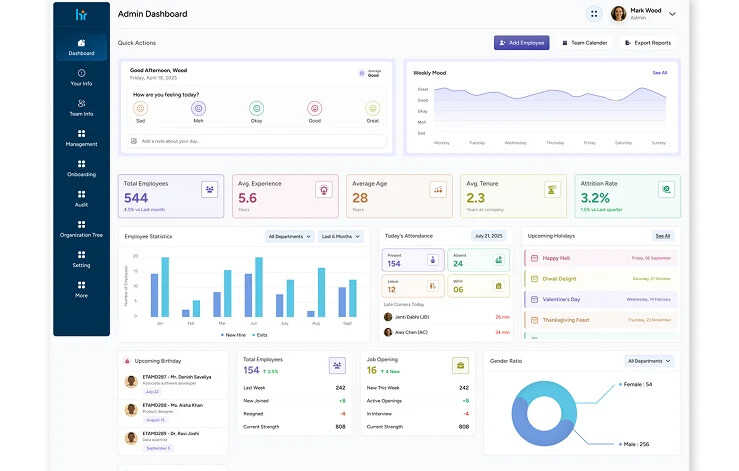Click the Audit sidebar icon

pos(81,198)
